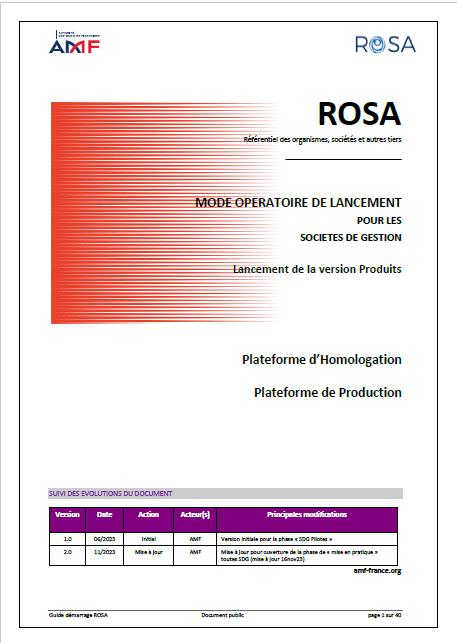This screenshot has height=643, width=457.
Task: Select version cell '1.0'
Action: 67,539
